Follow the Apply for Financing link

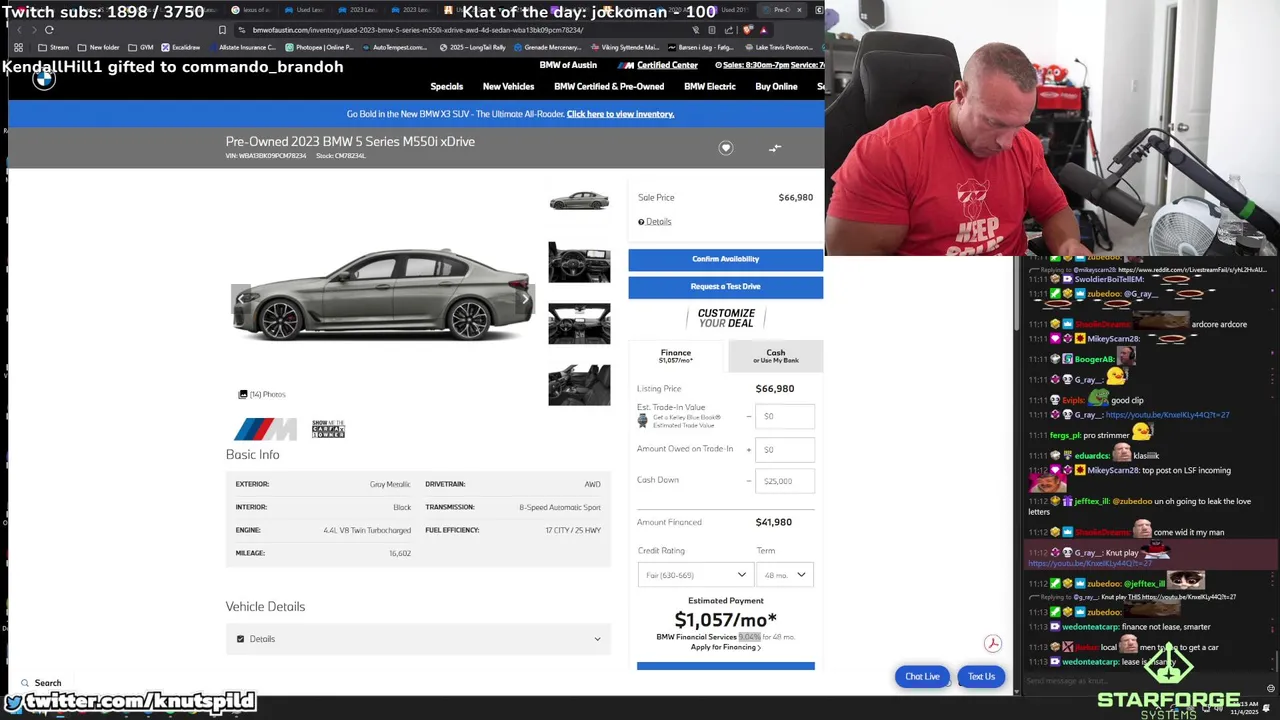pyautogui.click(x=726, y=647)
